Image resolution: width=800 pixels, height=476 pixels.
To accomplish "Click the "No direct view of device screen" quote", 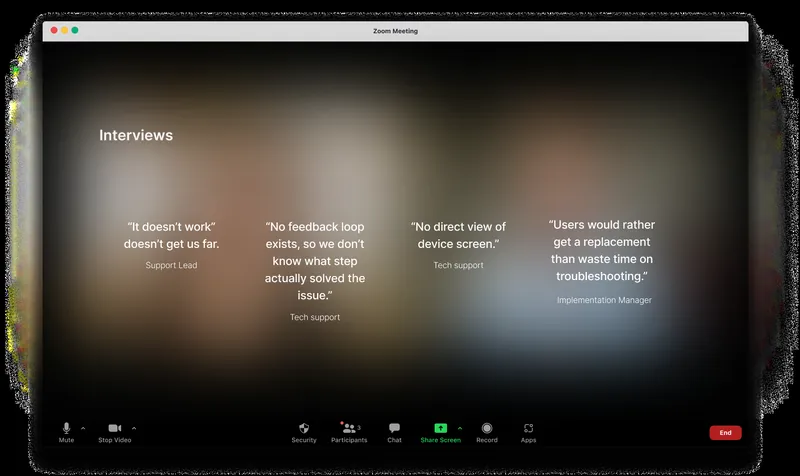I will click(x=458, y=235).
